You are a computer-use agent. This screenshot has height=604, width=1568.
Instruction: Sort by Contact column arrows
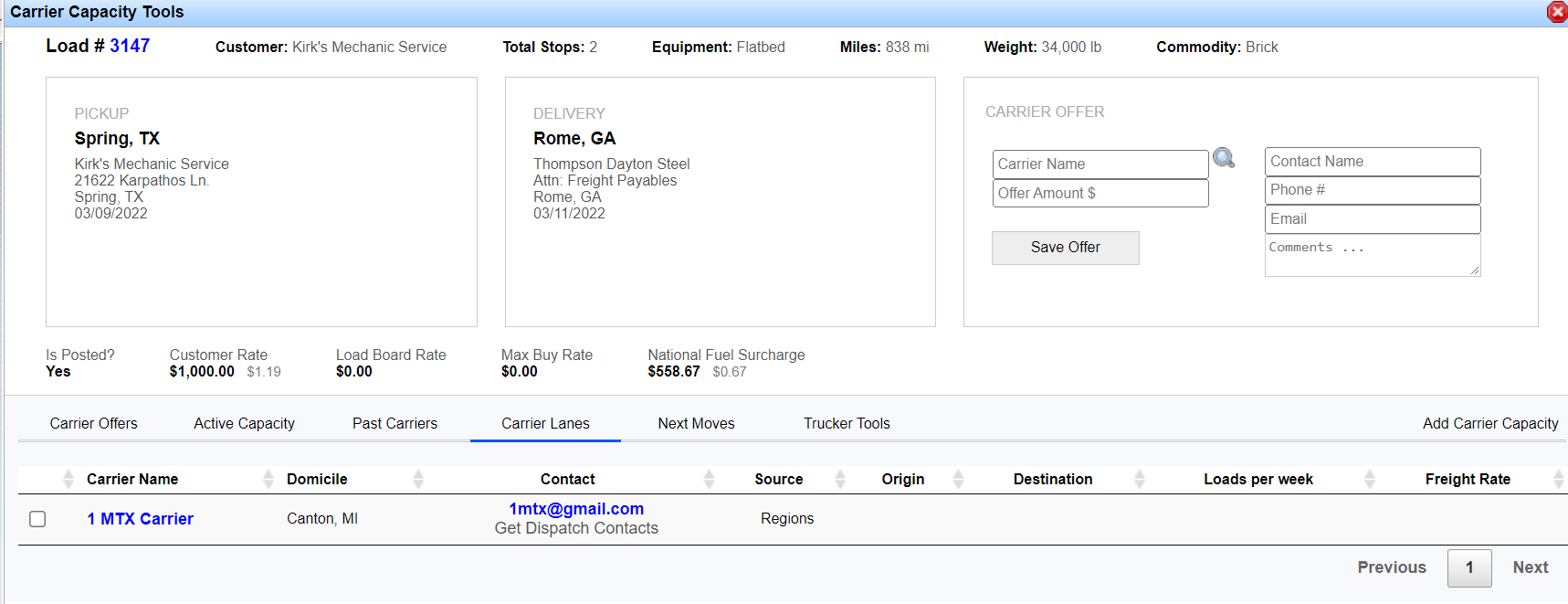point(709,479)
